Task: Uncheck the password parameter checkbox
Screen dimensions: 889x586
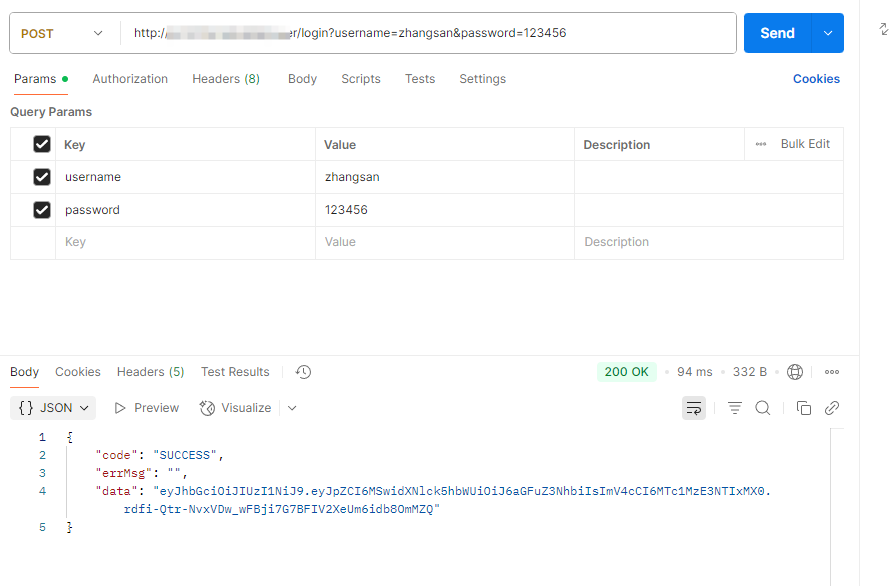Action: coord(42,210)
